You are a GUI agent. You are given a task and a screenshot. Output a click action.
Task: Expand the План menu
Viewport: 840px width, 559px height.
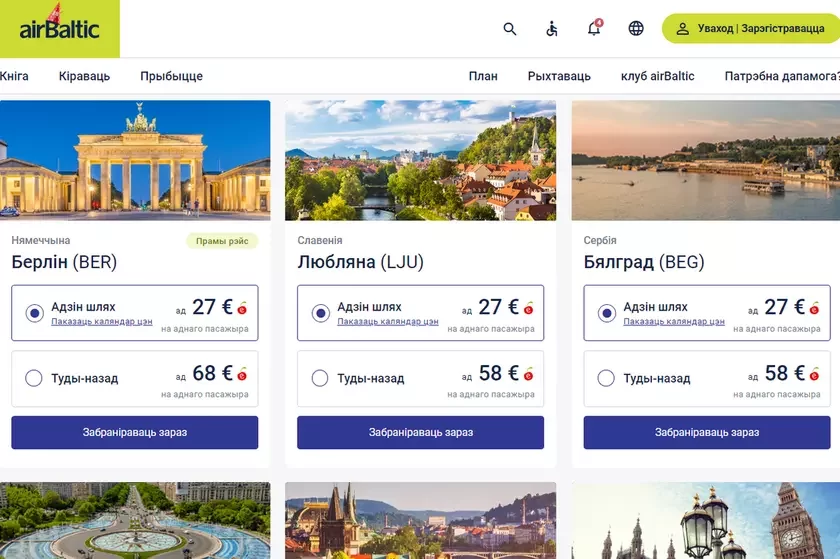point(483,76)
